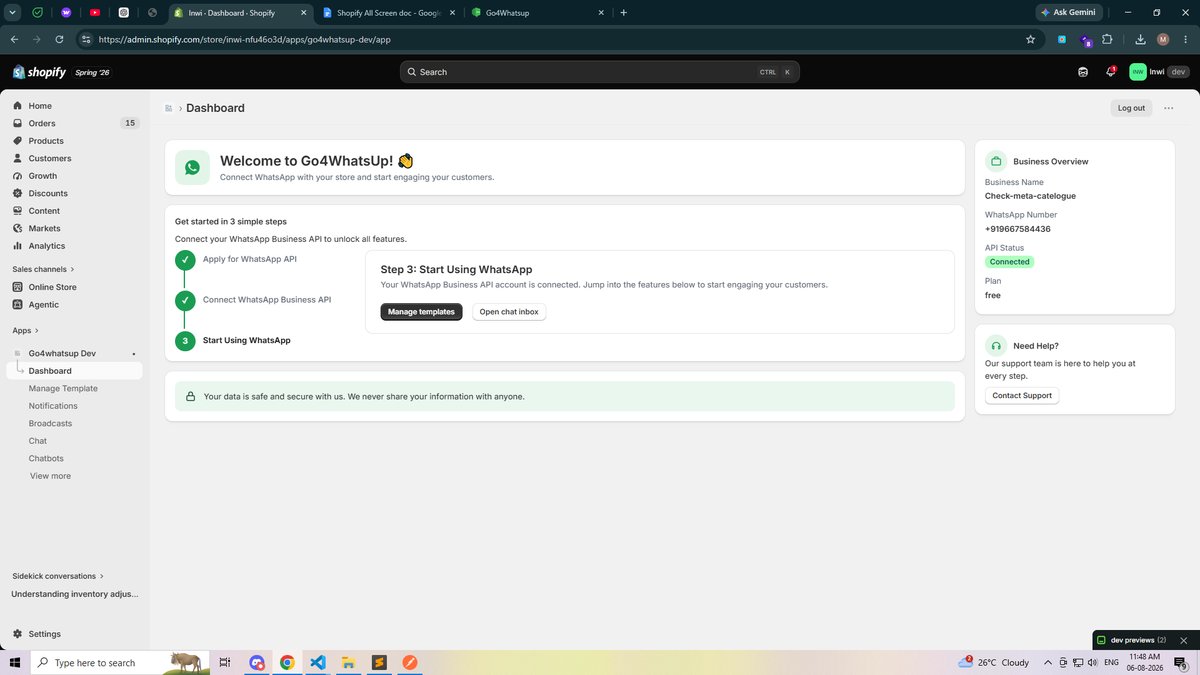Open Chatbots in app navigation

(x=46, y=458)
